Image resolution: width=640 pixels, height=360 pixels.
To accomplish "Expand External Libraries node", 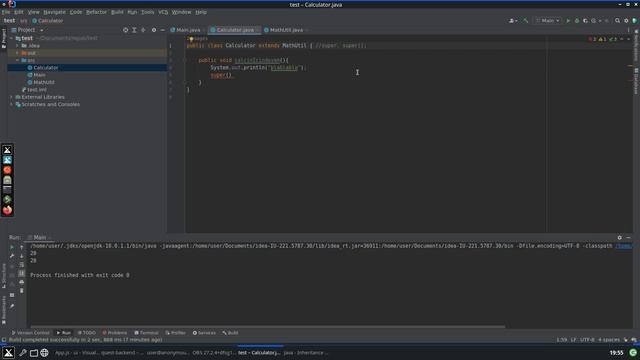I will [11, 97].
